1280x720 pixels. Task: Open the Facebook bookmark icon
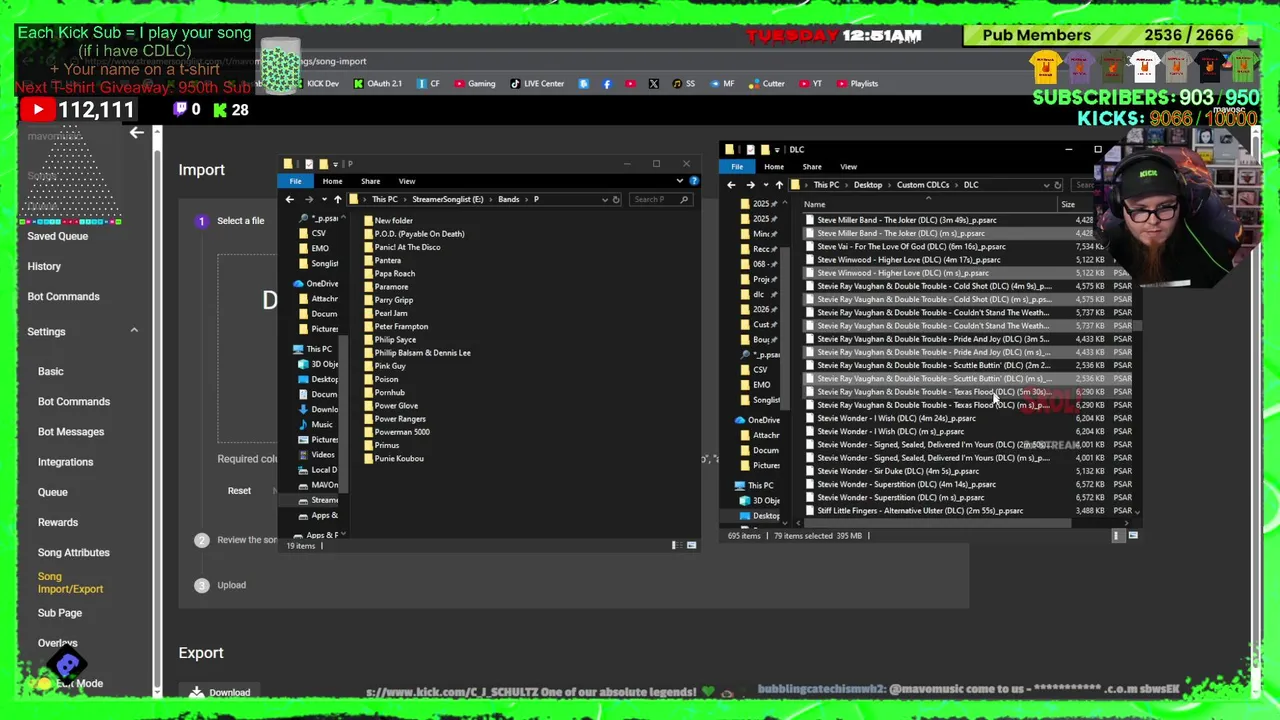(607, 84)
